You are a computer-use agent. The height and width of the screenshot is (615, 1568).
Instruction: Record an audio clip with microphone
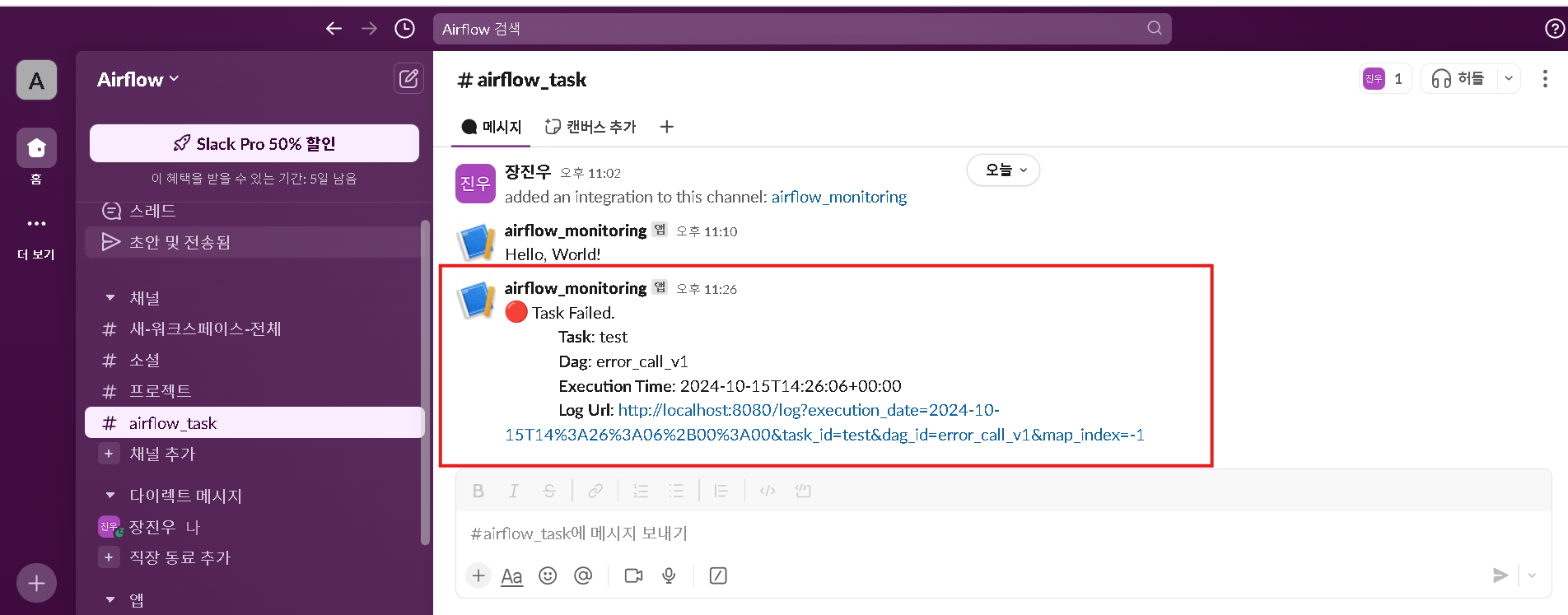pos(669,575)
